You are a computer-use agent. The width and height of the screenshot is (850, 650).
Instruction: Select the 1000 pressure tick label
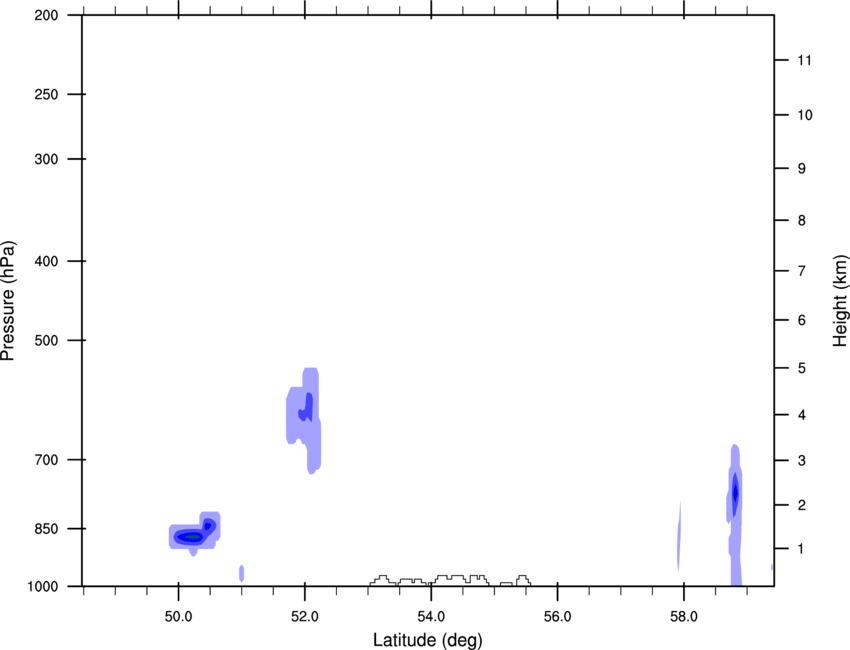coord(42,586)
